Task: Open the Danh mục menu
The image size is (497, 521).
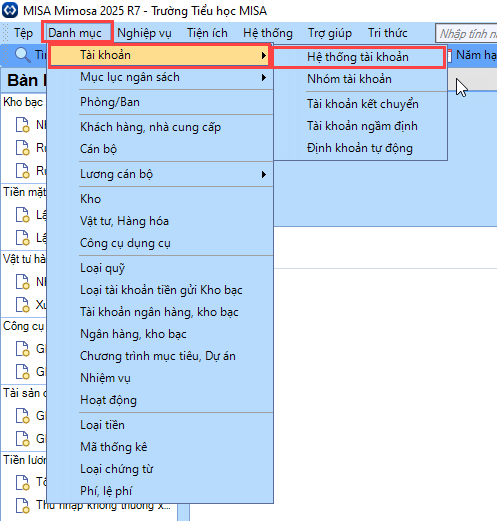Action: [x=77, y=33]
